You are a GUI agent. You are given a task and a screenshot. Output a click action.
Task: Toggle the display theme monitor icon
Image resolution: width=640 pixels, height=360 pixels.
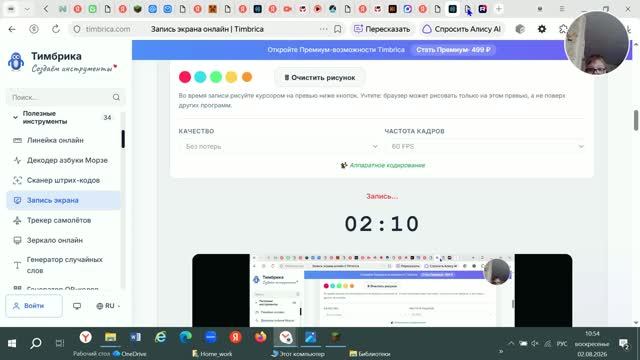tap(77, 306)
